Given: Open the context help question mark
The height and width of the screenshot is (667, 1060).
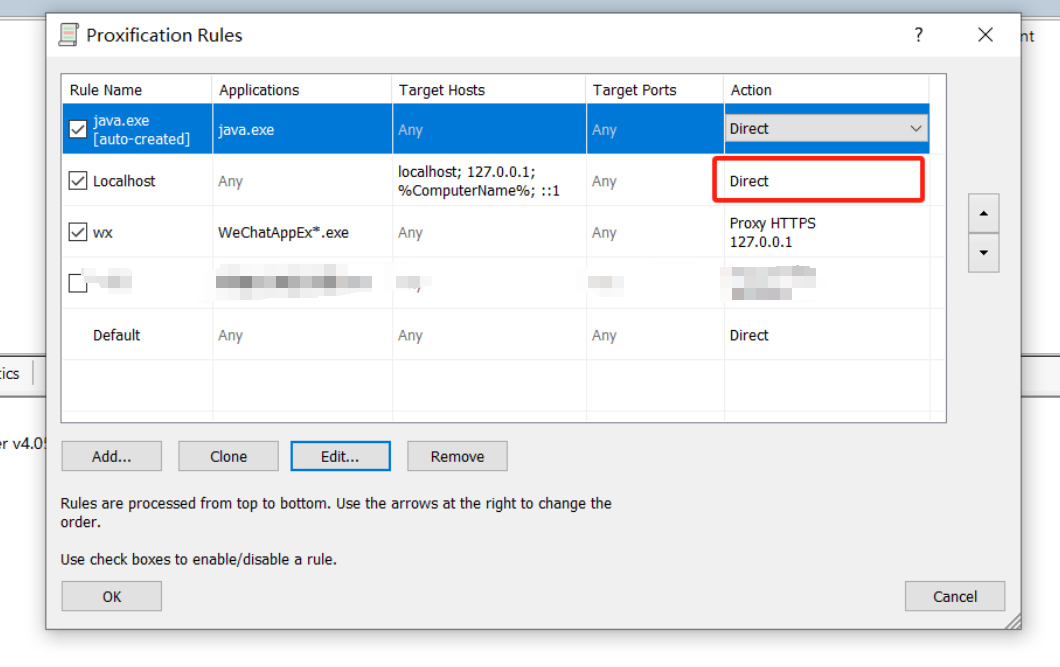Looking at the screenshot, I should point(918,34).
